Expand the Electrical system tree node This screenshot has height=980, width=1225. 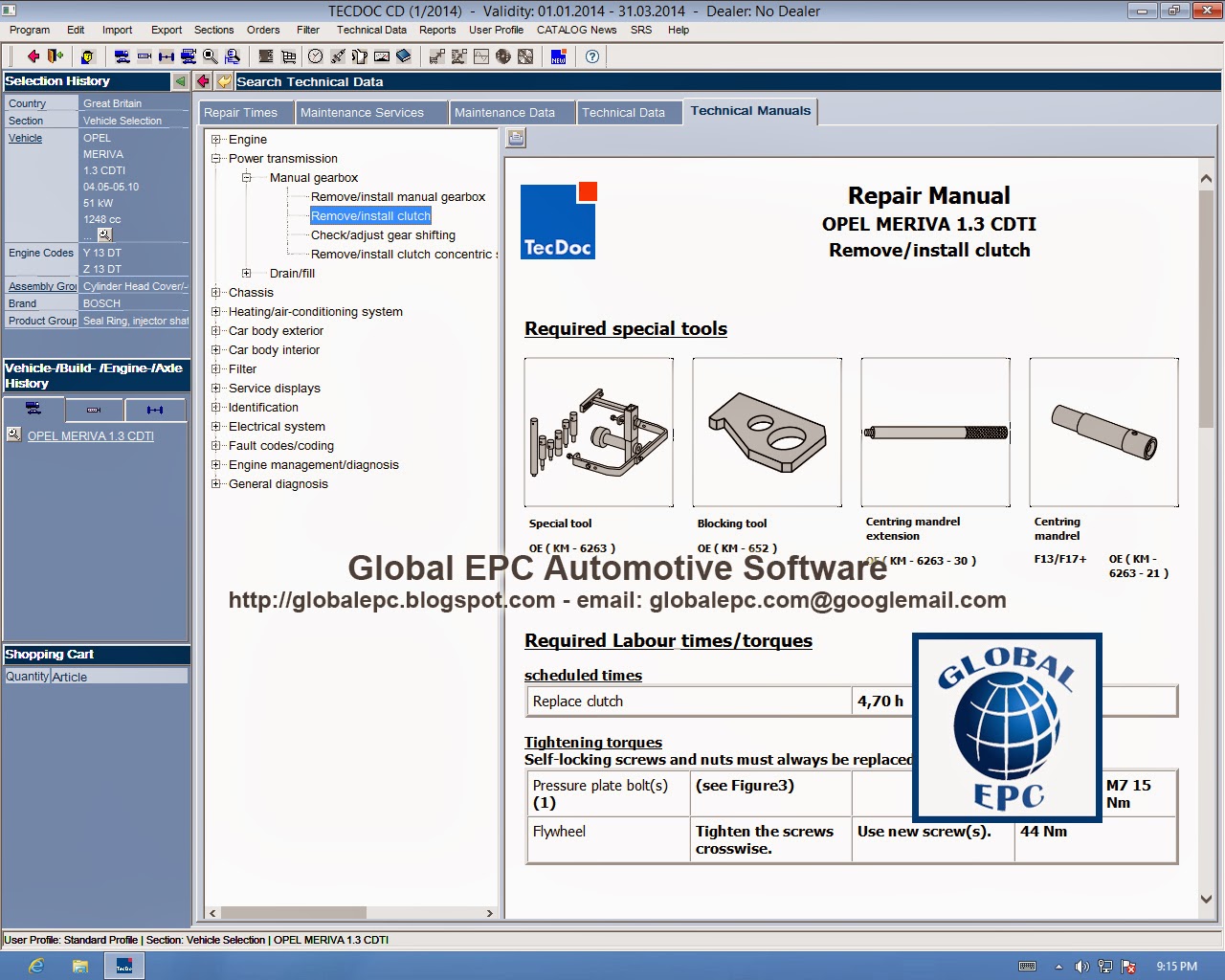click(216, 427)
